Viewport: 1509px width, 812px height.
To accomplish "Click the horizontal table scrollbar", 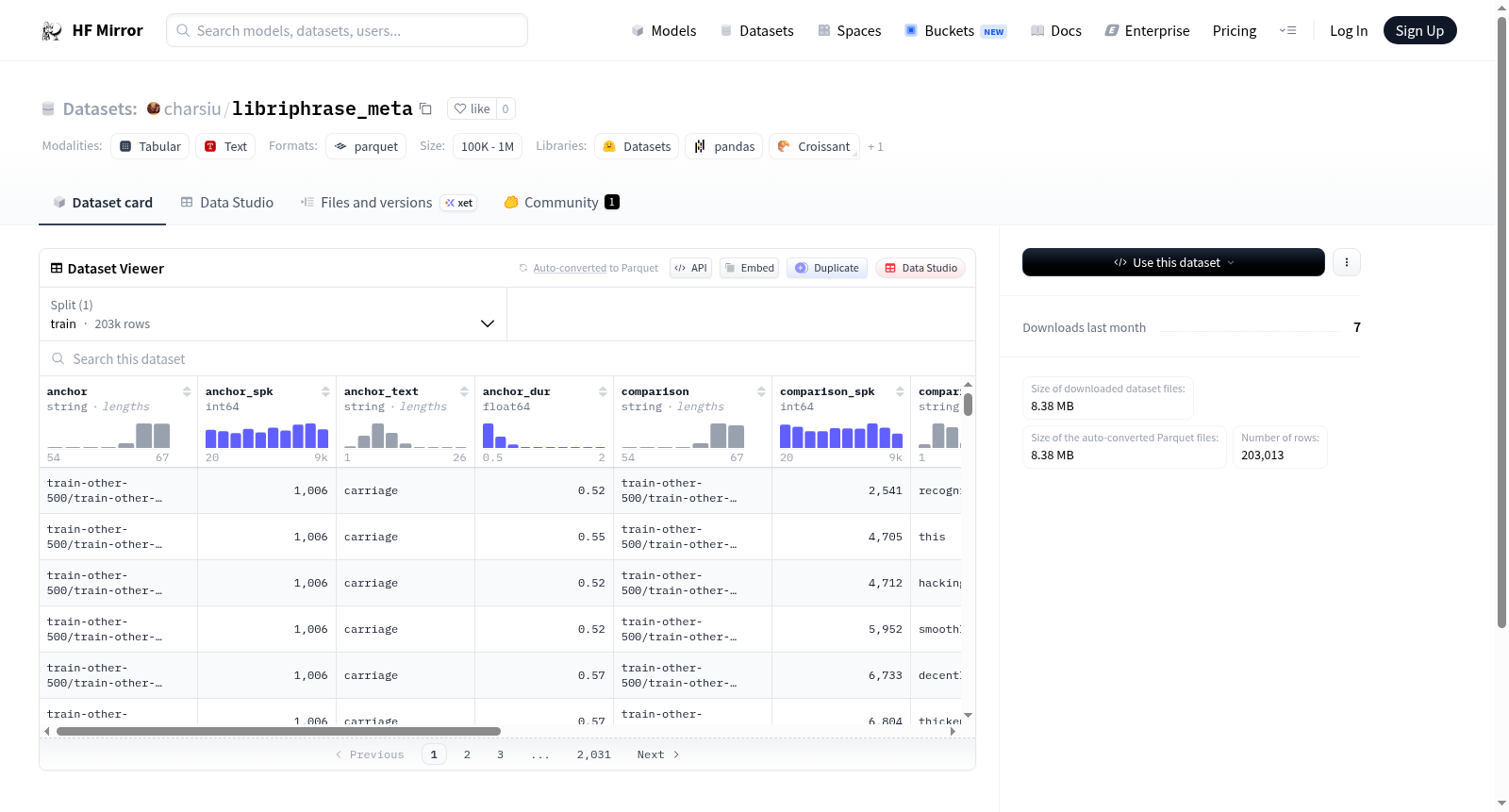I will coord(278,731).
